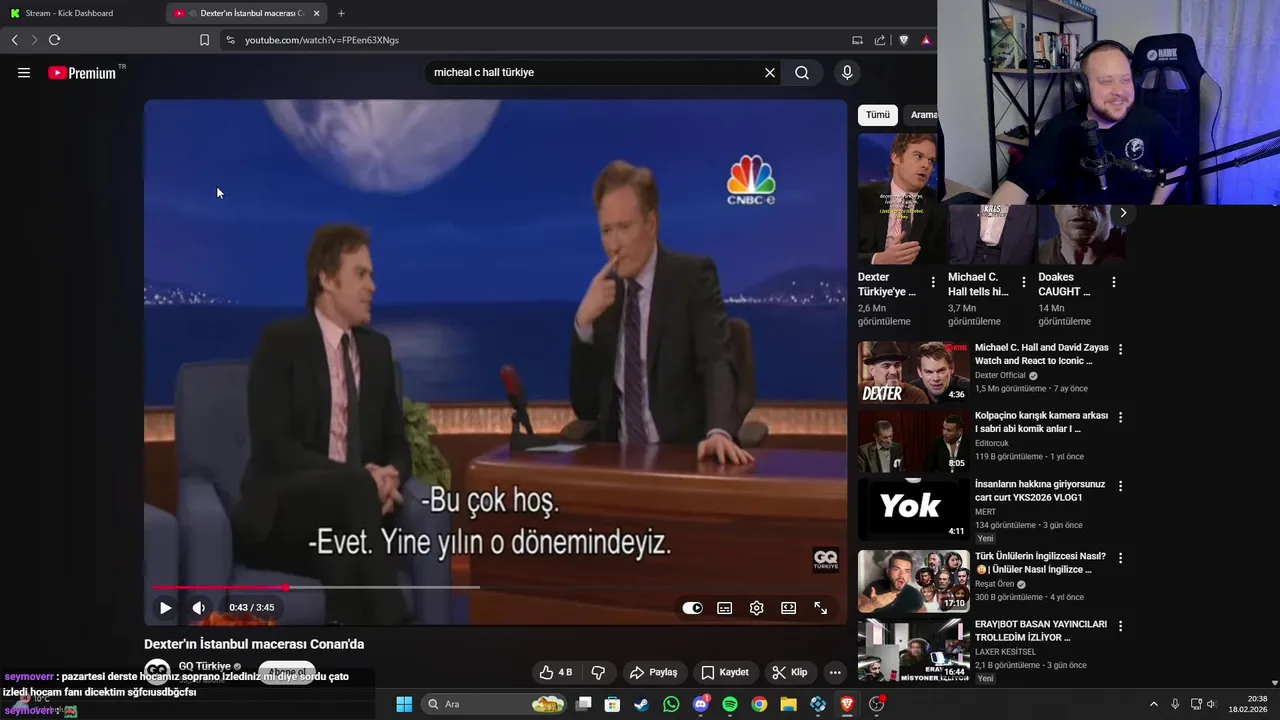
Task: Install or cast via address bar screen icon
Action: point(857,40)
